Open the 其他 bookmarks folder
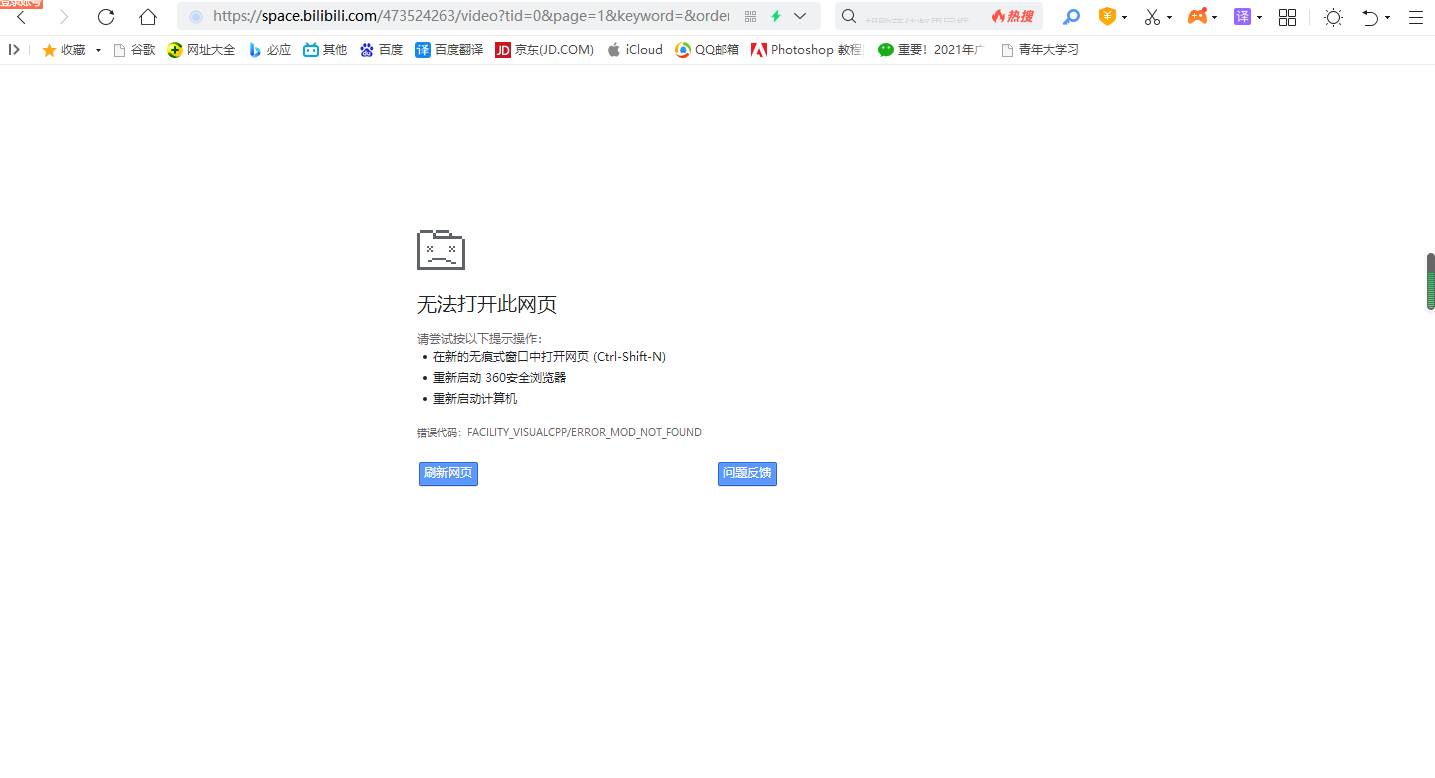Screen dimensions: 1435x778 point(325,49)
